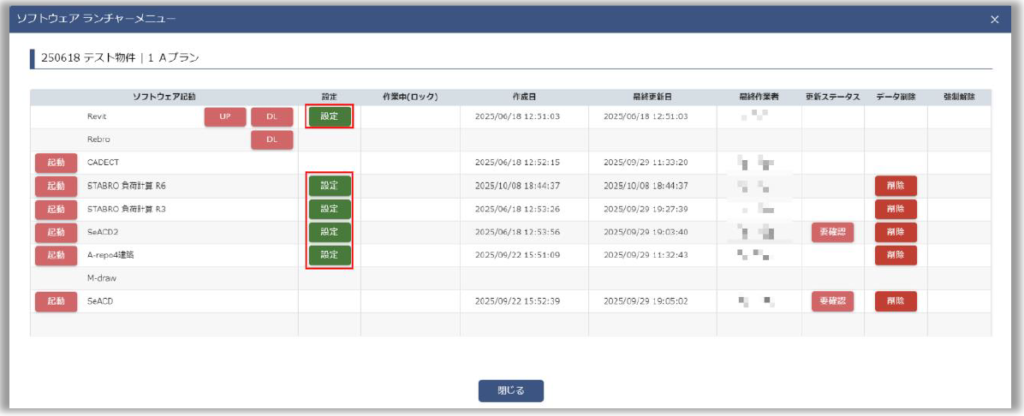1024x416 pixels.
Task: Click the DL button in Revit row
Action: point(272,117)
